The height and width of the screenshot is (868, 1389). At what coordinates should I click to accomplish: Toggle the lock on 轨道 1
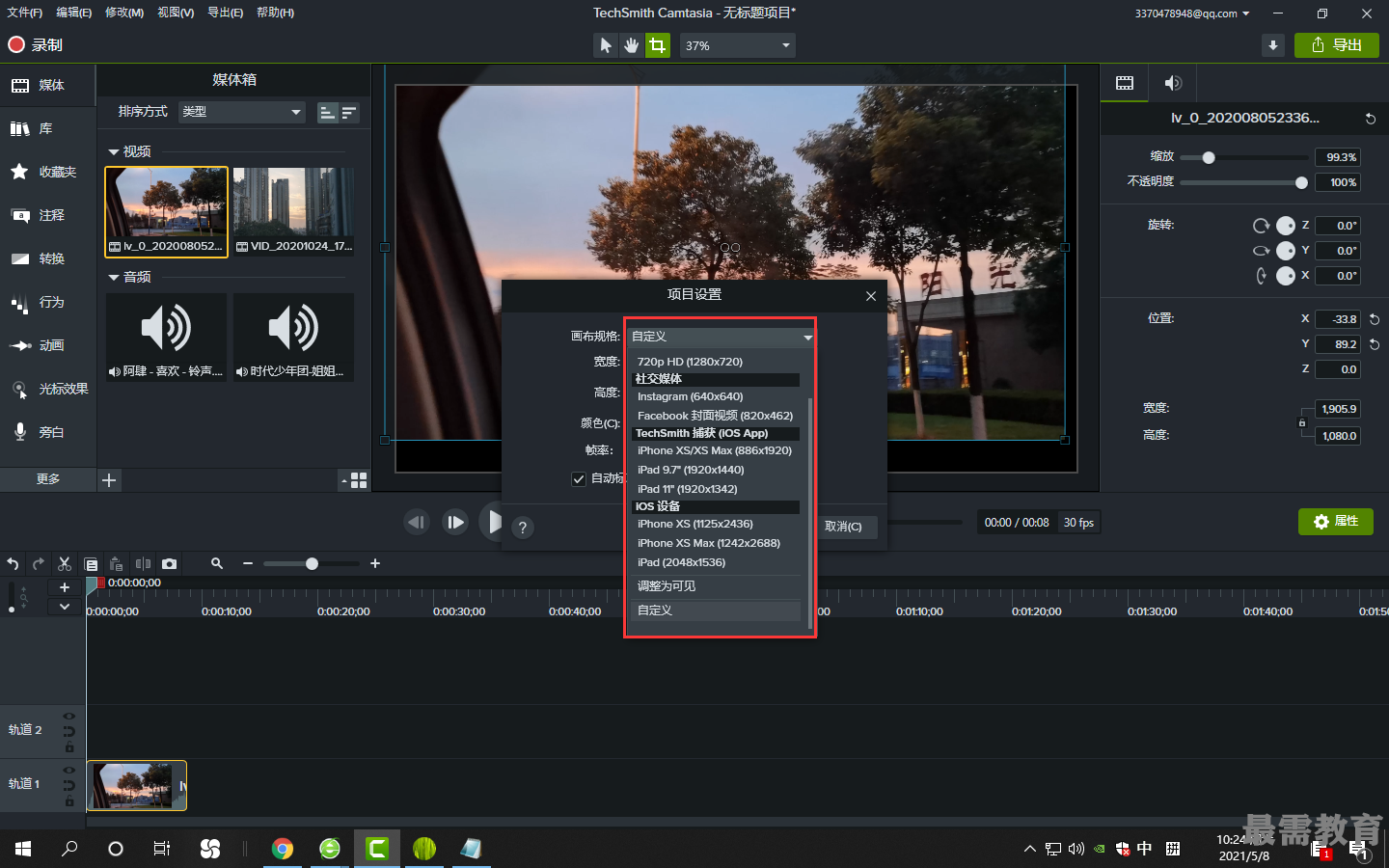tap(69, 801)
